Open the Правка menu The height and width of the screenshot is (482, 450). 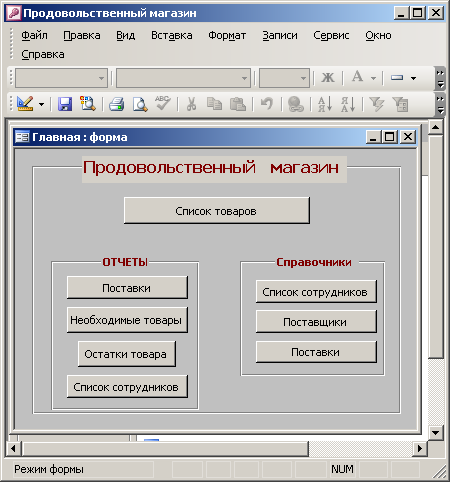82,35
